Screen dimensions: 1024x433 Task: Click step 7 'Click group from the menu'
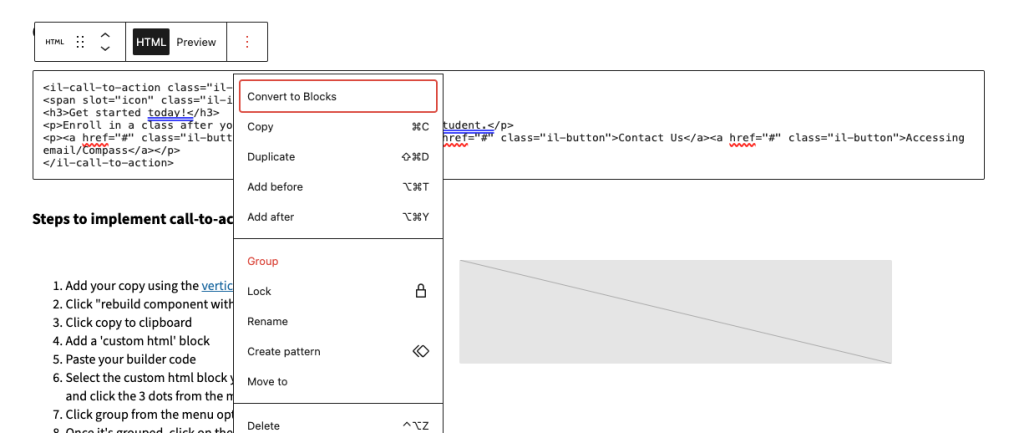[149, 414]
